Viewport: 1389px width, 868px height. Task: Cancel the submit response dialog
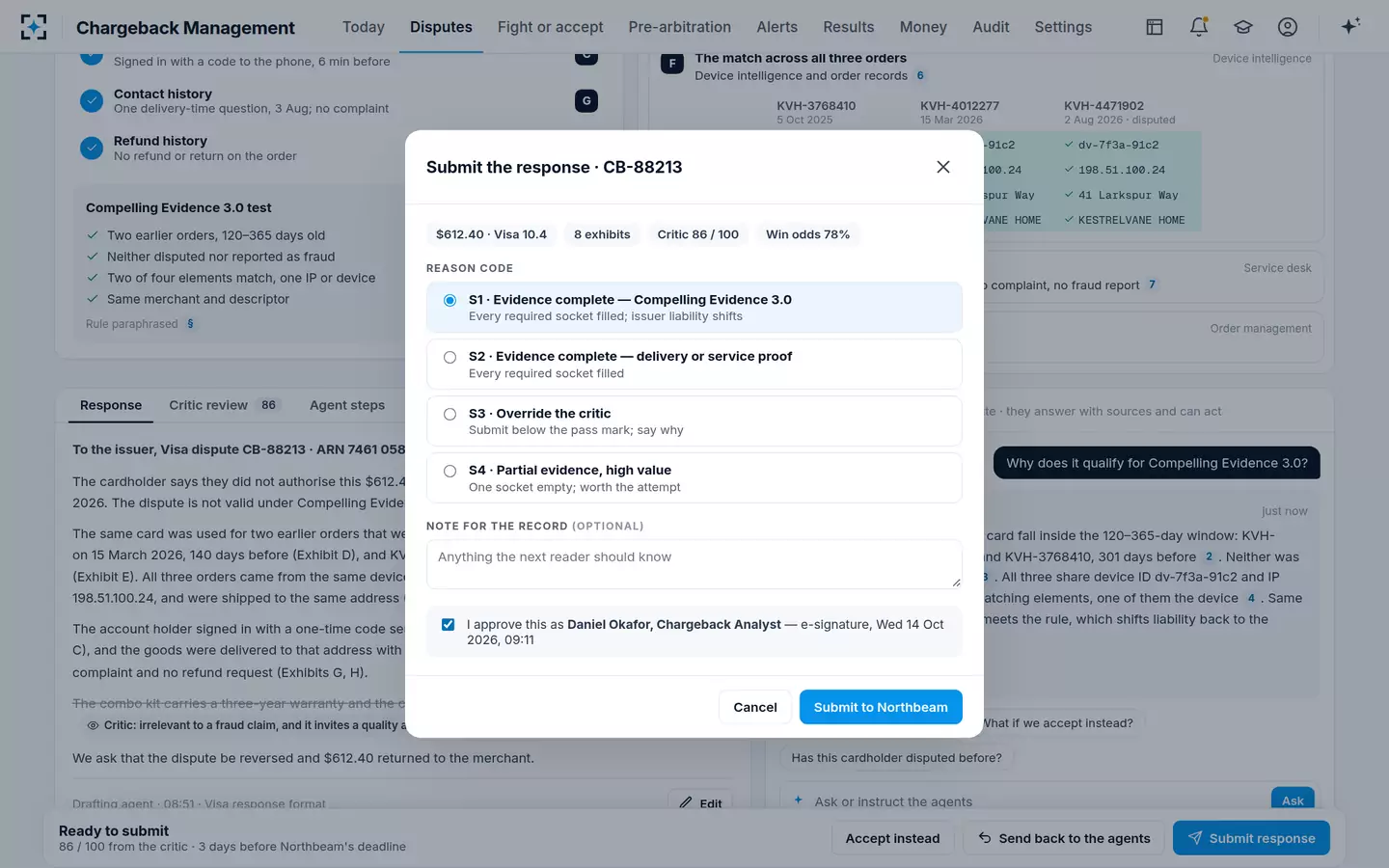[x=755, y=707]
